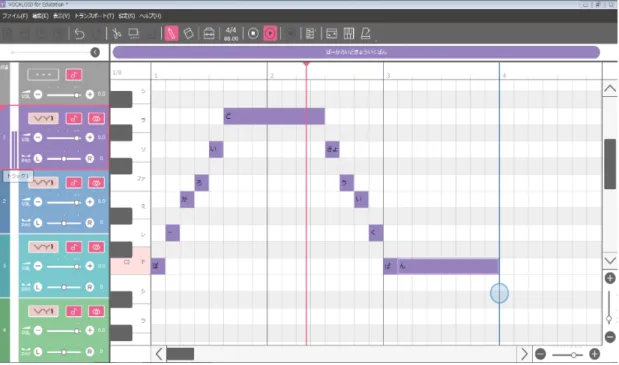Click R pan button on teal track 3
The width and height of the screenshot is (619, 365).
tap(90, 287)
